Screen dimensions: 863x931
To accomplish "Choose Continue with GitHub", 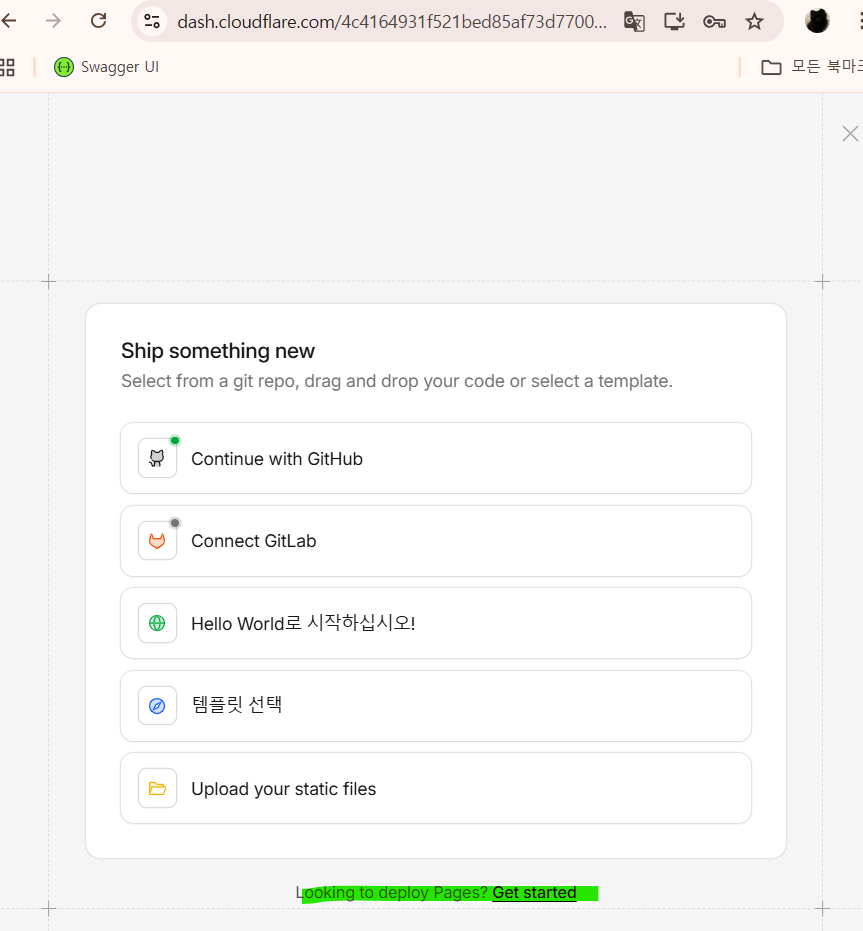I will pos(436,458).
